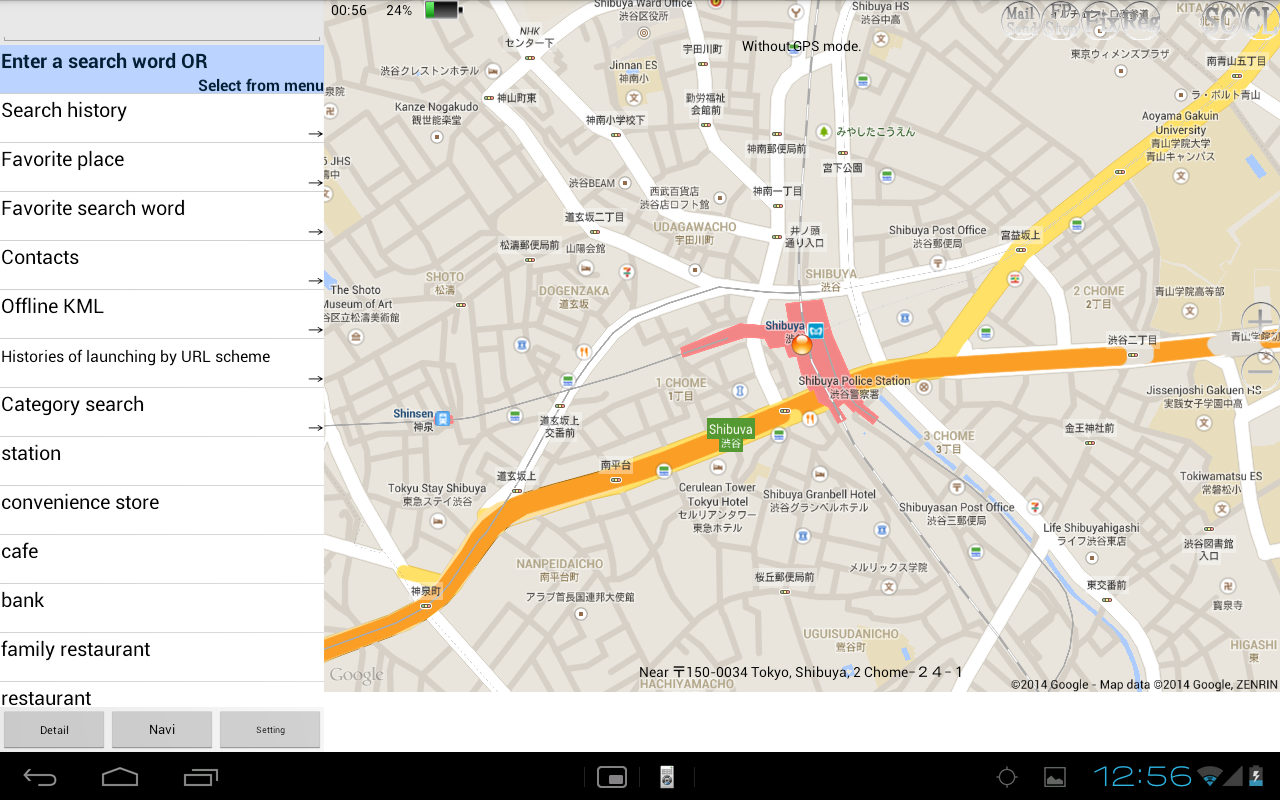Open Offline KML entry
The width and height of the screenshot is (1280, 800).
pyautogui.click(x=162, y=314)
